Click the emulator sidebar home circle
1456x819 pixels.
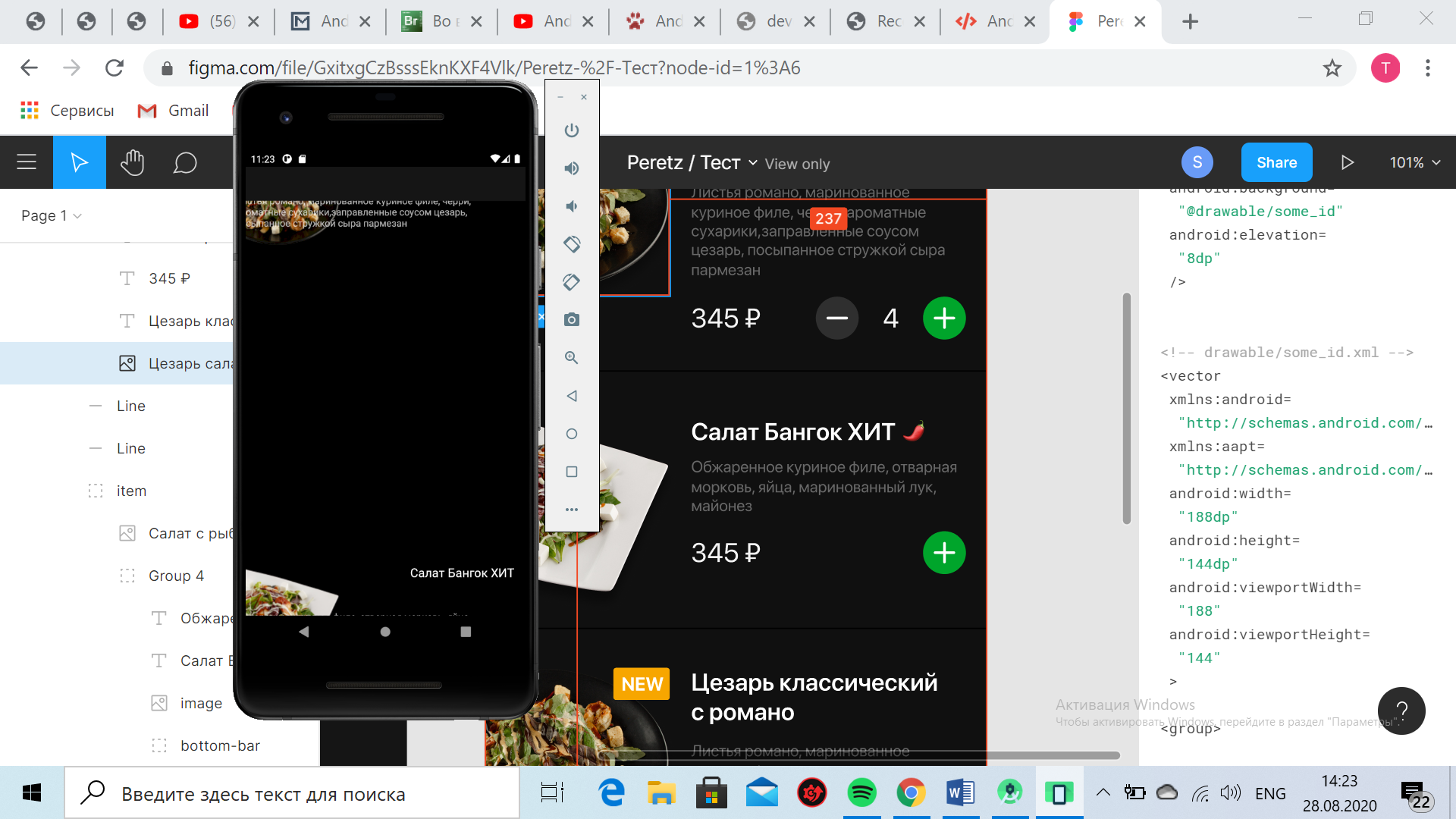tap(572, 434)
